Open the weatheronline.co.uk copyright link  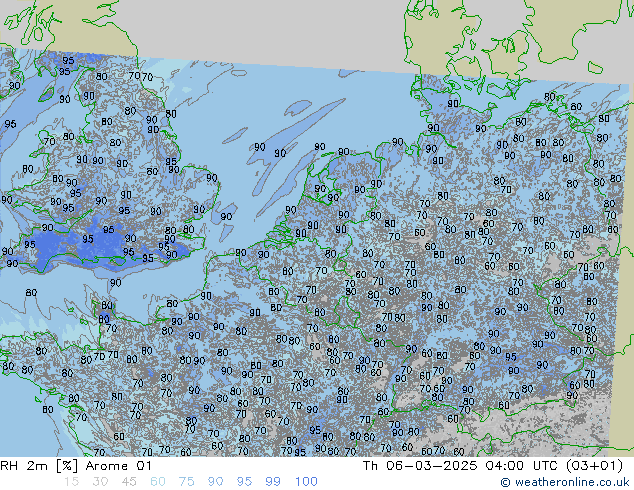(565, 482)
